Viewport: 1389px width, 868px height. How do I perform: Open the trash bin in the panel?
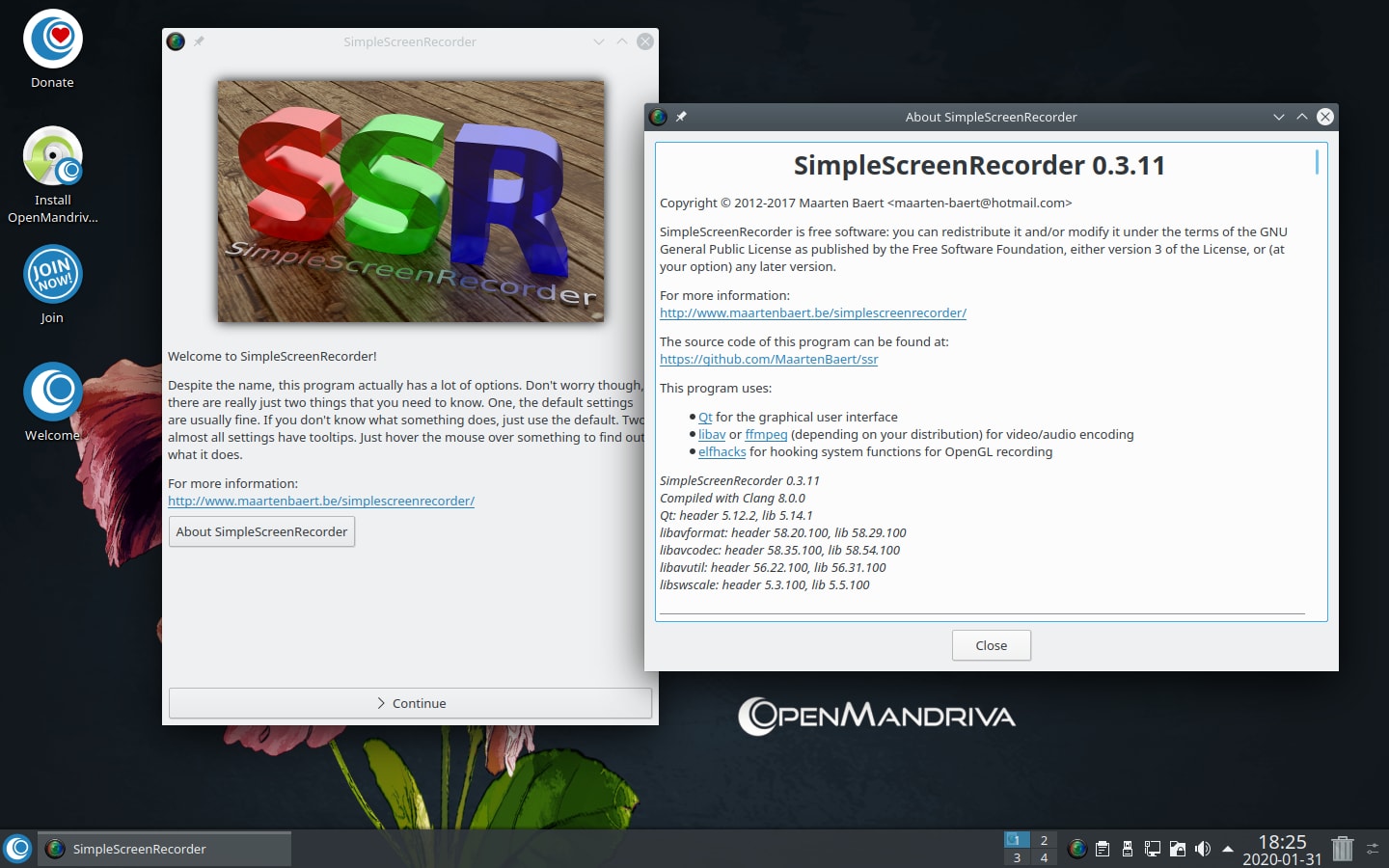[1342, 849]
